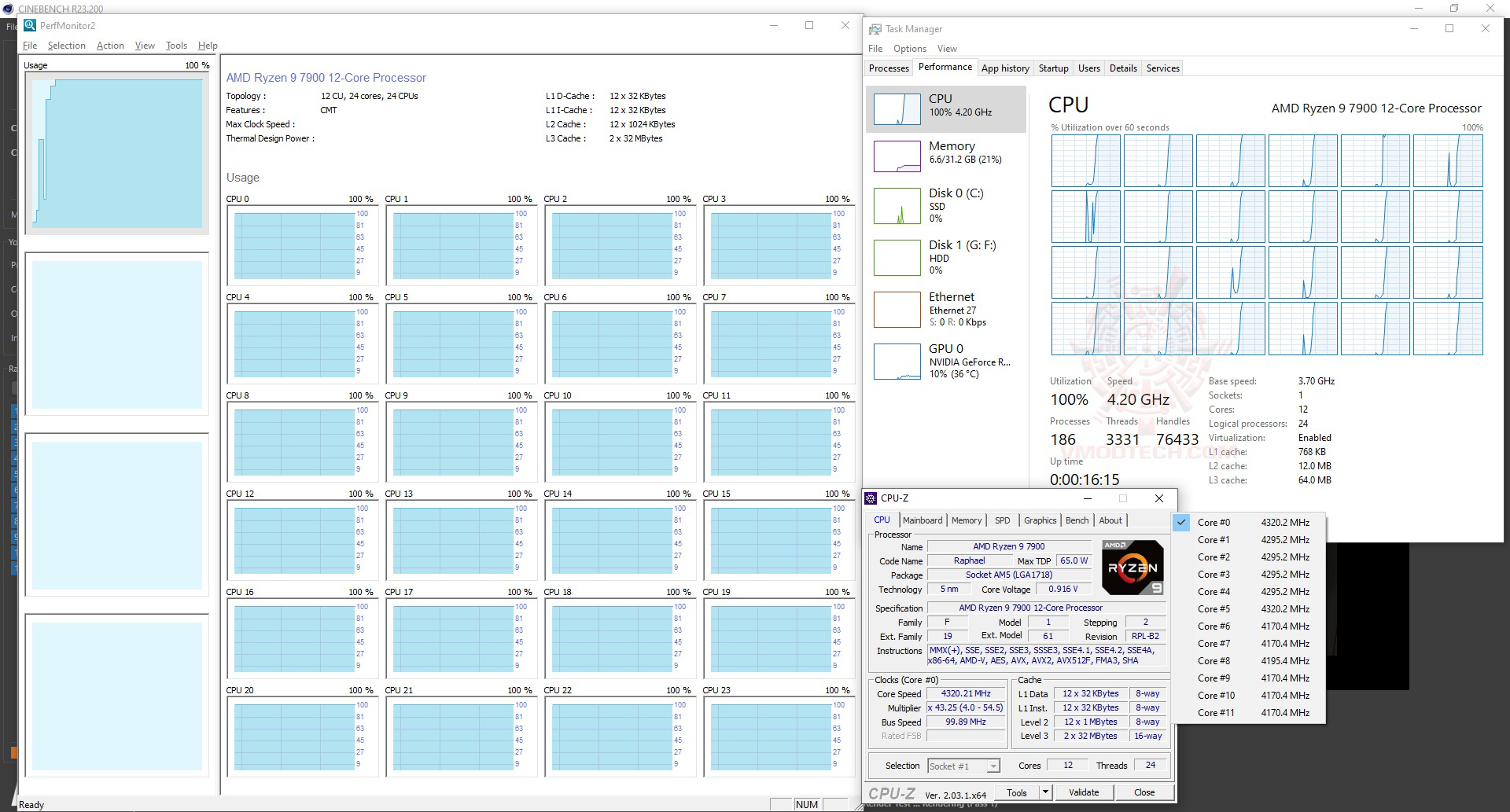1510x812 pixels.
Task: Choose Core #2 in the CPU-Z core list
Action: pyautogui.click(x=1247, y=557)
